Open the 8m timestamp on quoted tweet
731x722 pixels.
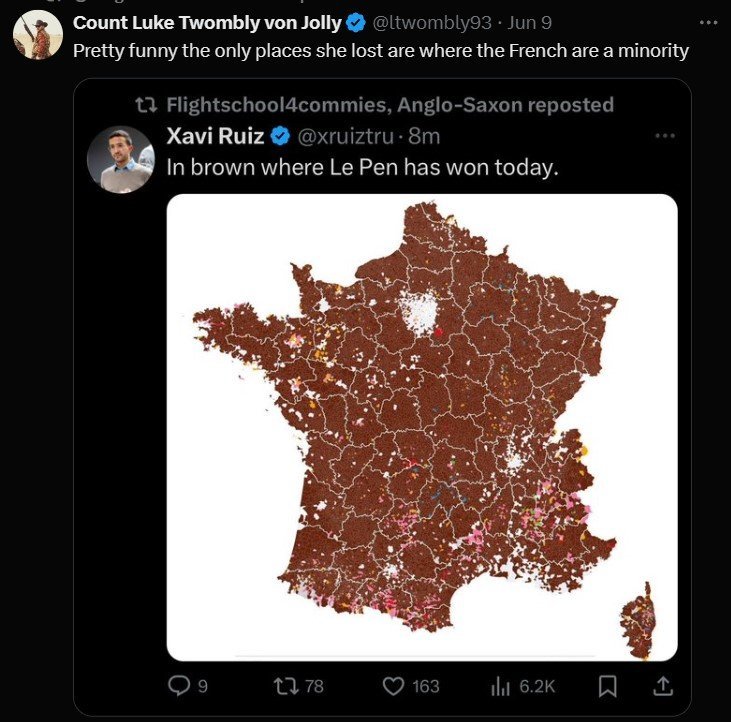pos(424,137)
